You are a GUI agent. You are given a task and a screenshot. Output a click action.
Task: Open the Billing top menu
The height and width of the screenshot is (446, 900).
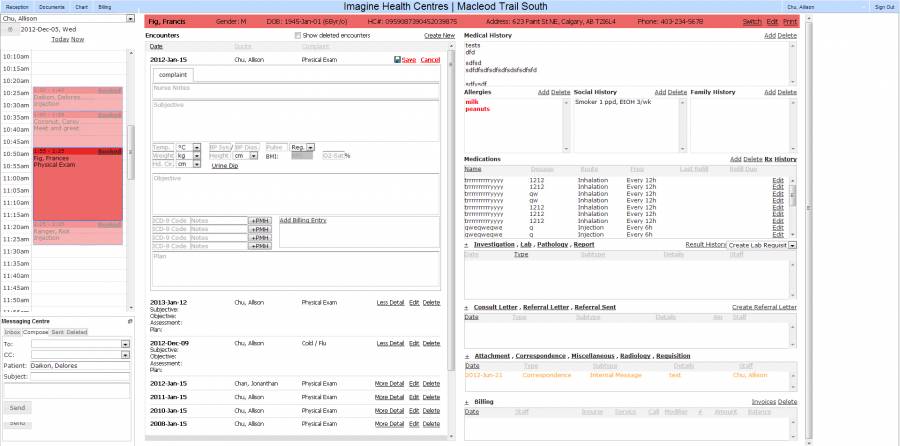point(105,7)
